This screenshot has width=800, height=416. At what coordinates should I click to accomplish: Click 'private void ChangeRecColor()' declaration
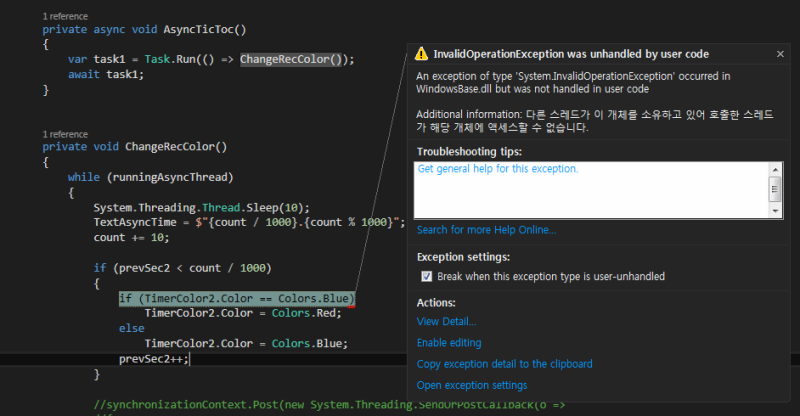pyautogui.click(x=135, y=147)
